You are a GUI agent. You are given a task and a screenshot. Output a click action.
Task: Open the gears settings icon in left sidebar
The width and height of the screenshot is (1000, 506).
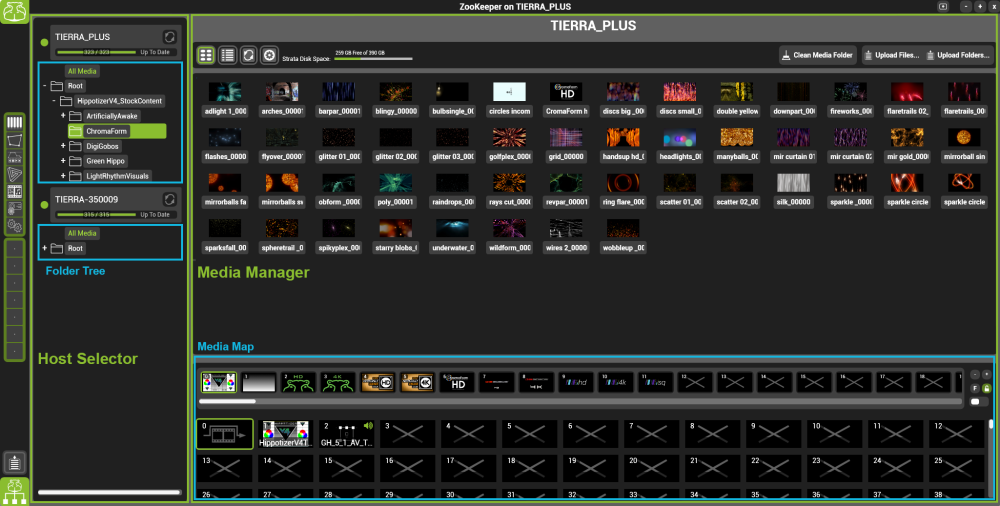(x=15, y=225)
